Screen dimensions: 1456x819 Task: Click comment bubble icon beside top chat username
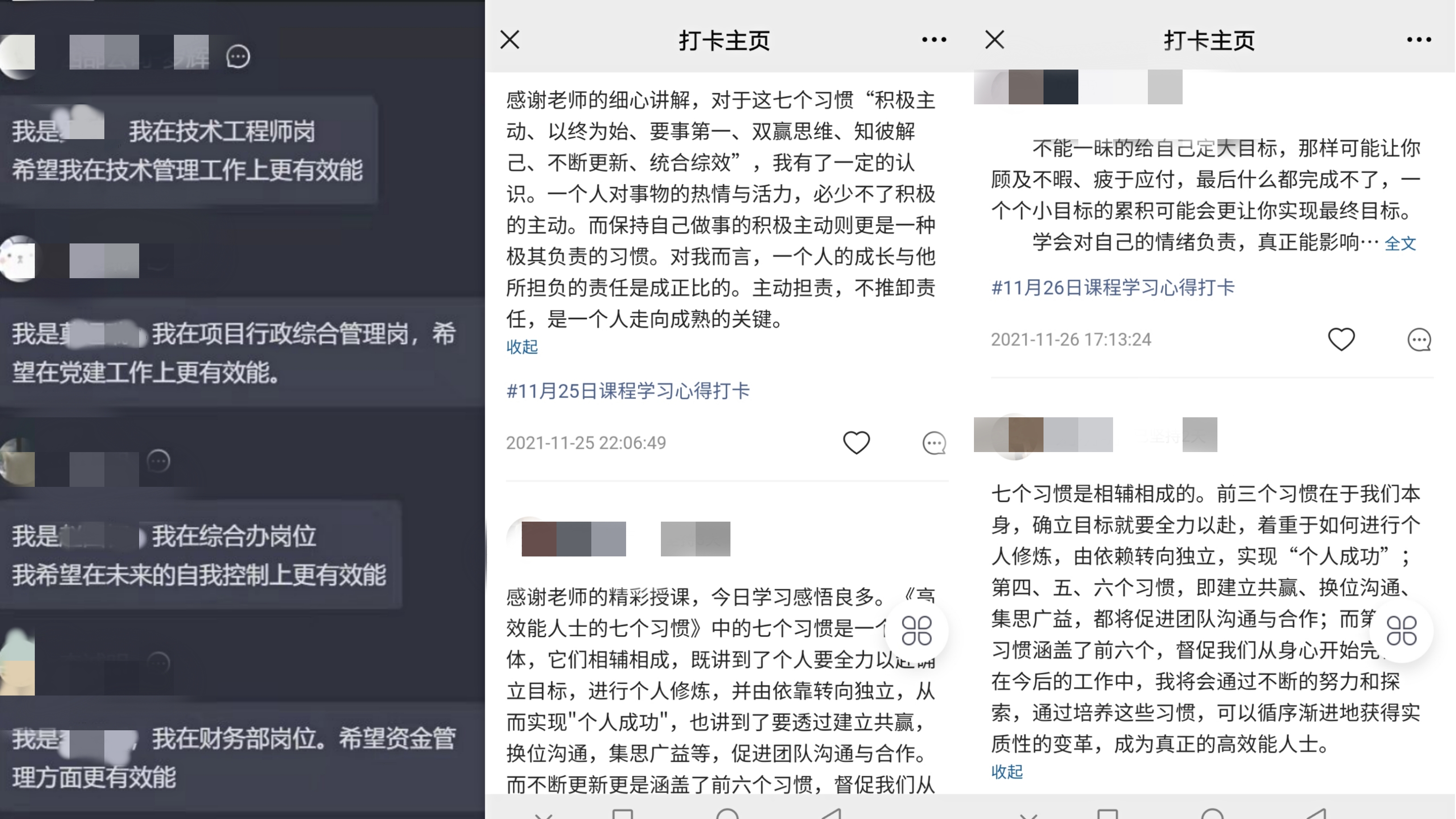coord(238,56)
